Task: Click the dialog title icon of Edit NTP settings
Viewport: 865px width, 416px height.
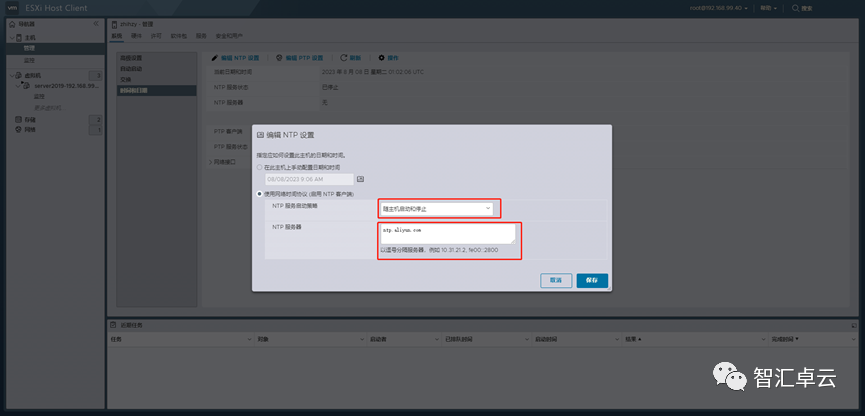Action: pyautogui.click(x=261, y=135)
